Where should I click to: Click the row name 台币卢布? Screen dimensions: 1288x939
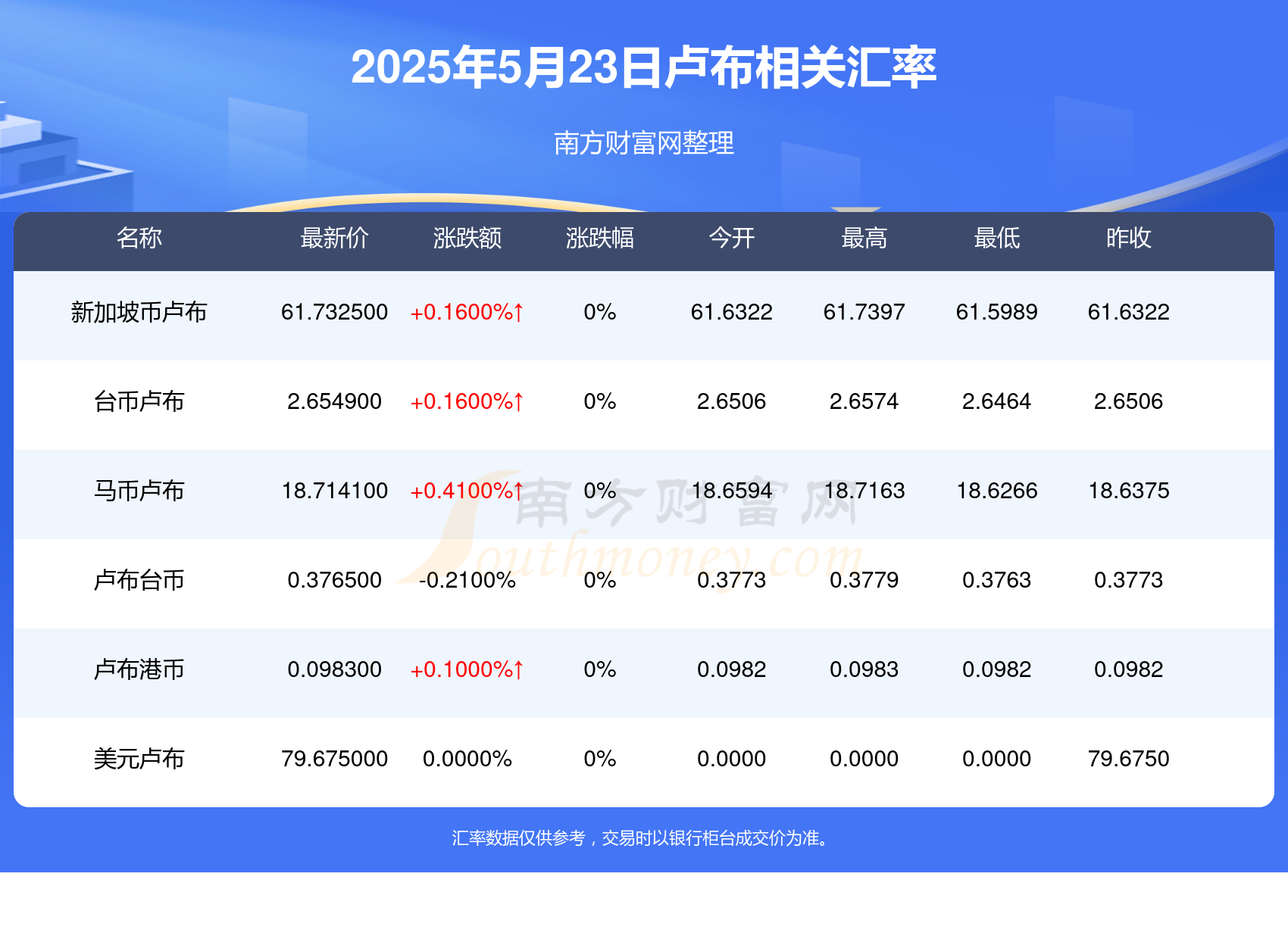tap(139, 401)
